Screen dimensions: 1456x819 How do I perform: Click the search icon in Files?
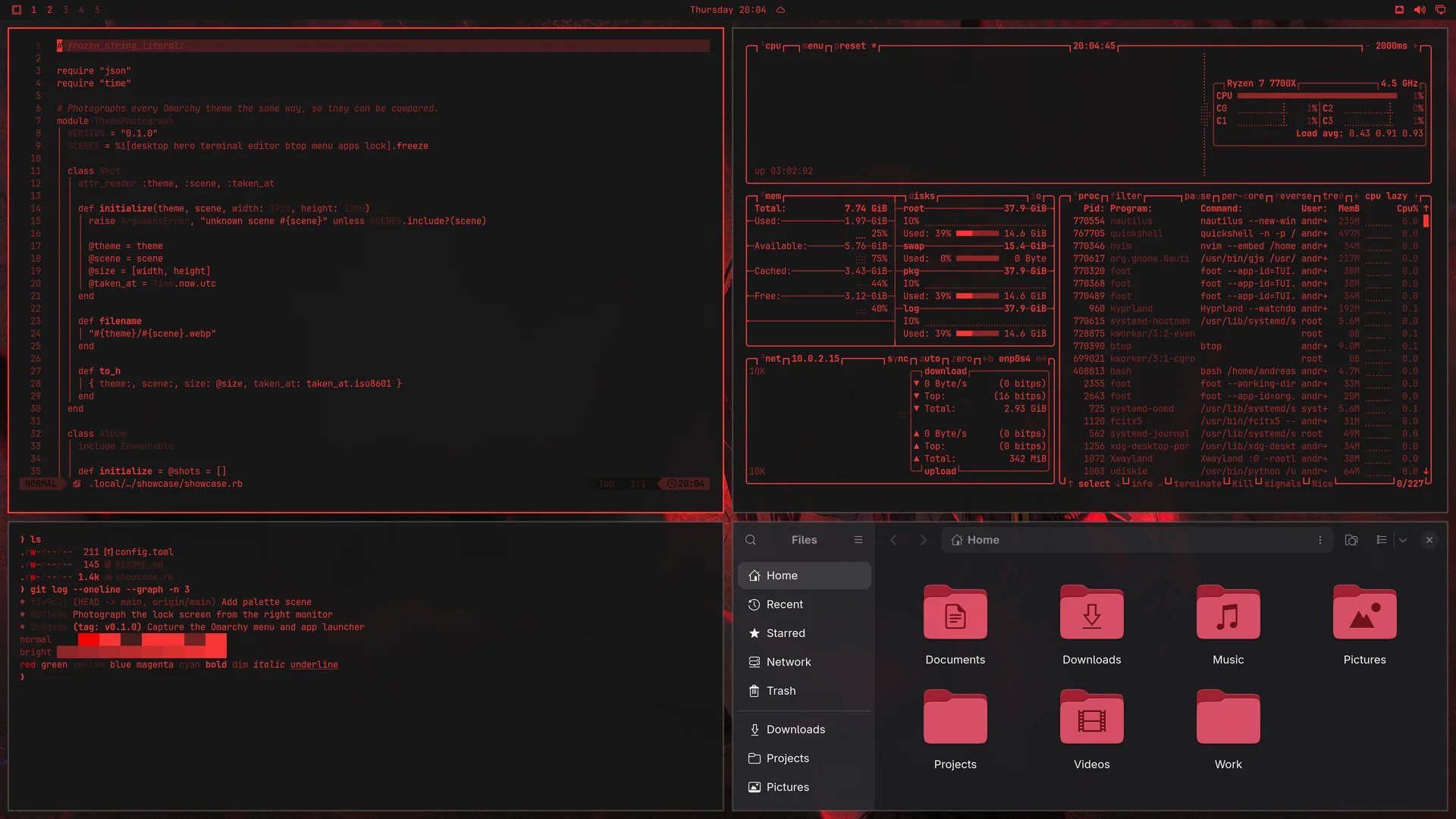coord(751,540)
